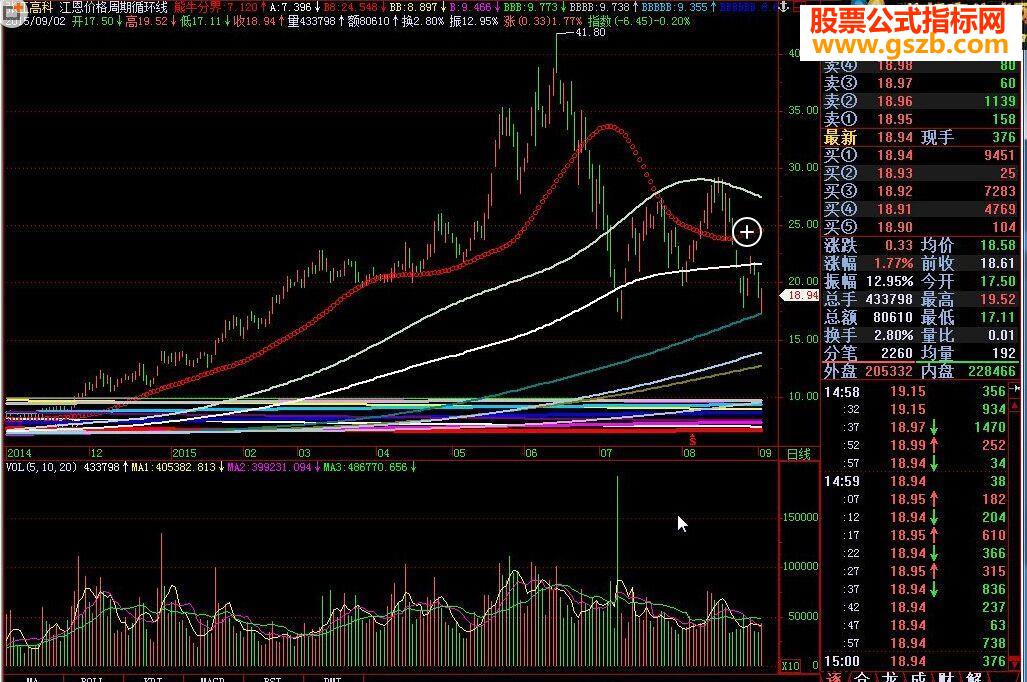Click the 18.94 current price tag on axis
Screen dimensions: 1027x682
[800, 295]
